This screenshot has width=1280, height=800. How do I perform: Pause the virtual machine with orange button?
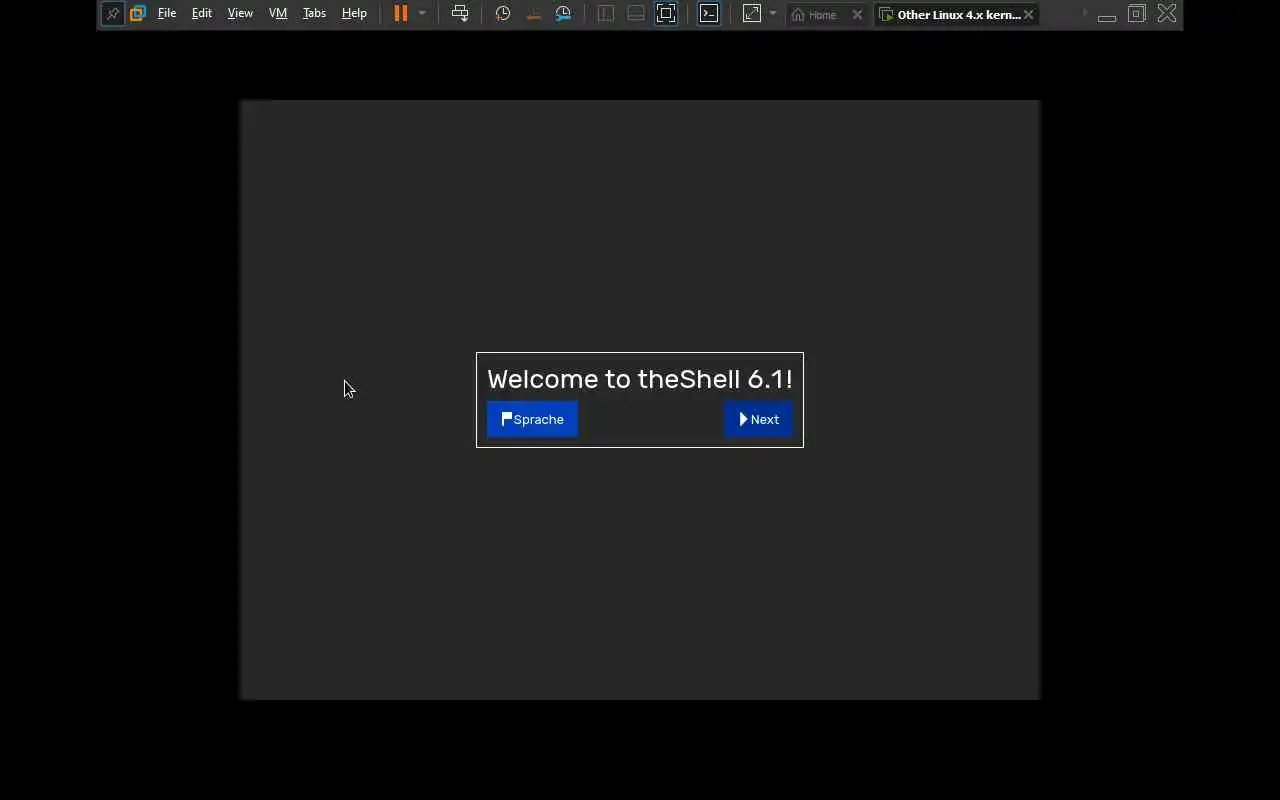pos(401,14)
